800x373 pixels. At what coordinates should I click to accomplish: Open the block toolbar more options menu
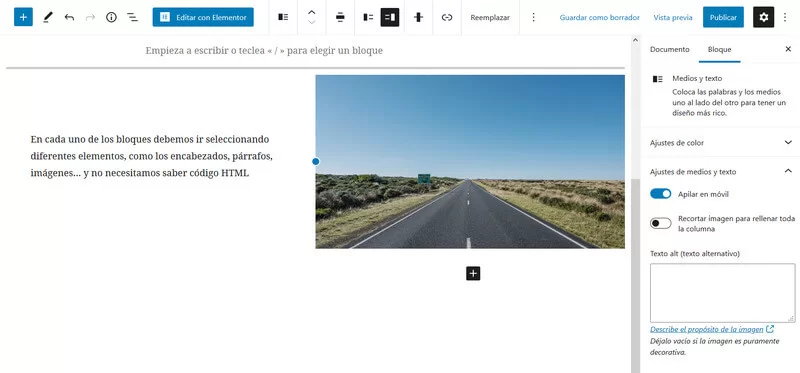533,17
